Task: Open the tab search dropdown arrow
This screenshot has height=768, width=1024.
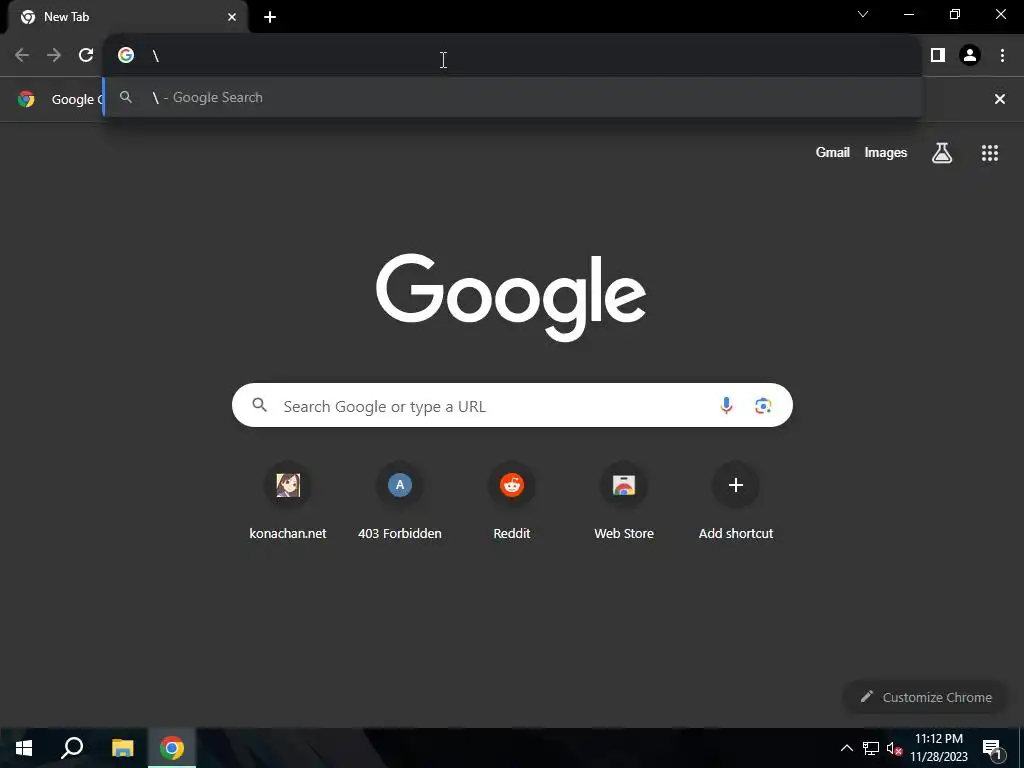Action: point(863,14)
